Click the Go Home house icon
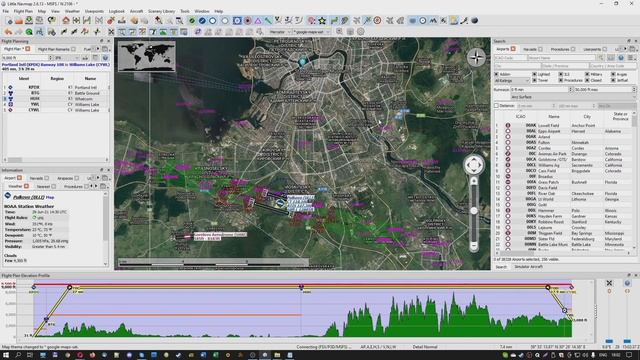Image resolution: width=640 pixels, height=360 pixels. [66, 20]
